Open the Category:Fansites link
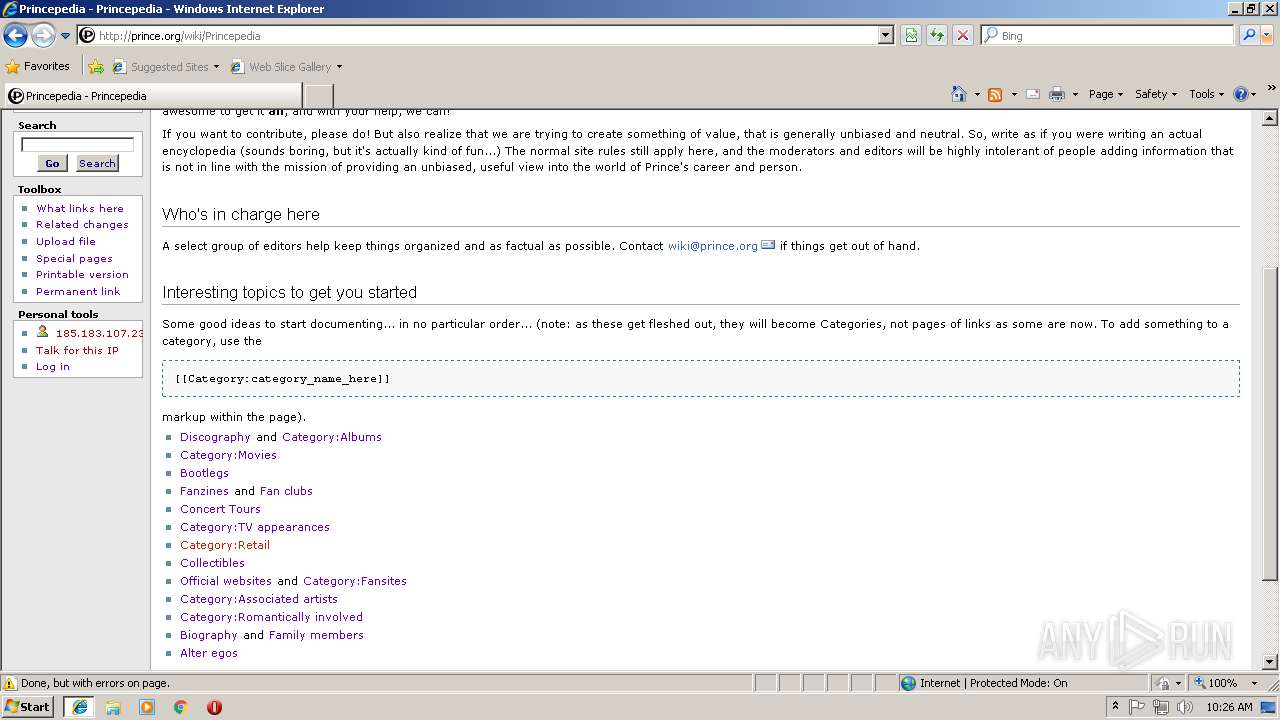The width and height of the screenshot is (1280, 720). pos(355,581)
